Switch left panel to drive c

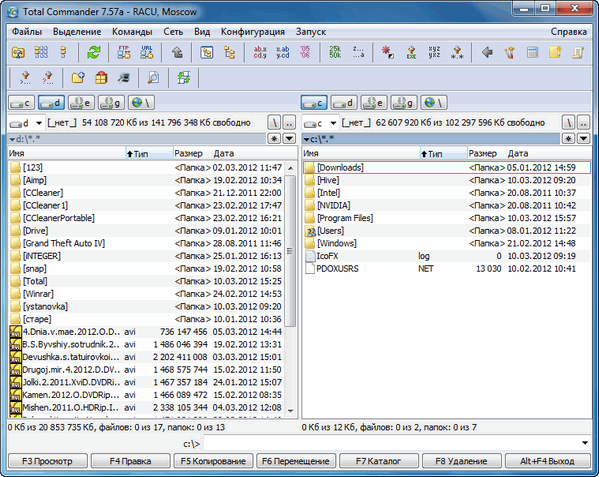(21, 102)
